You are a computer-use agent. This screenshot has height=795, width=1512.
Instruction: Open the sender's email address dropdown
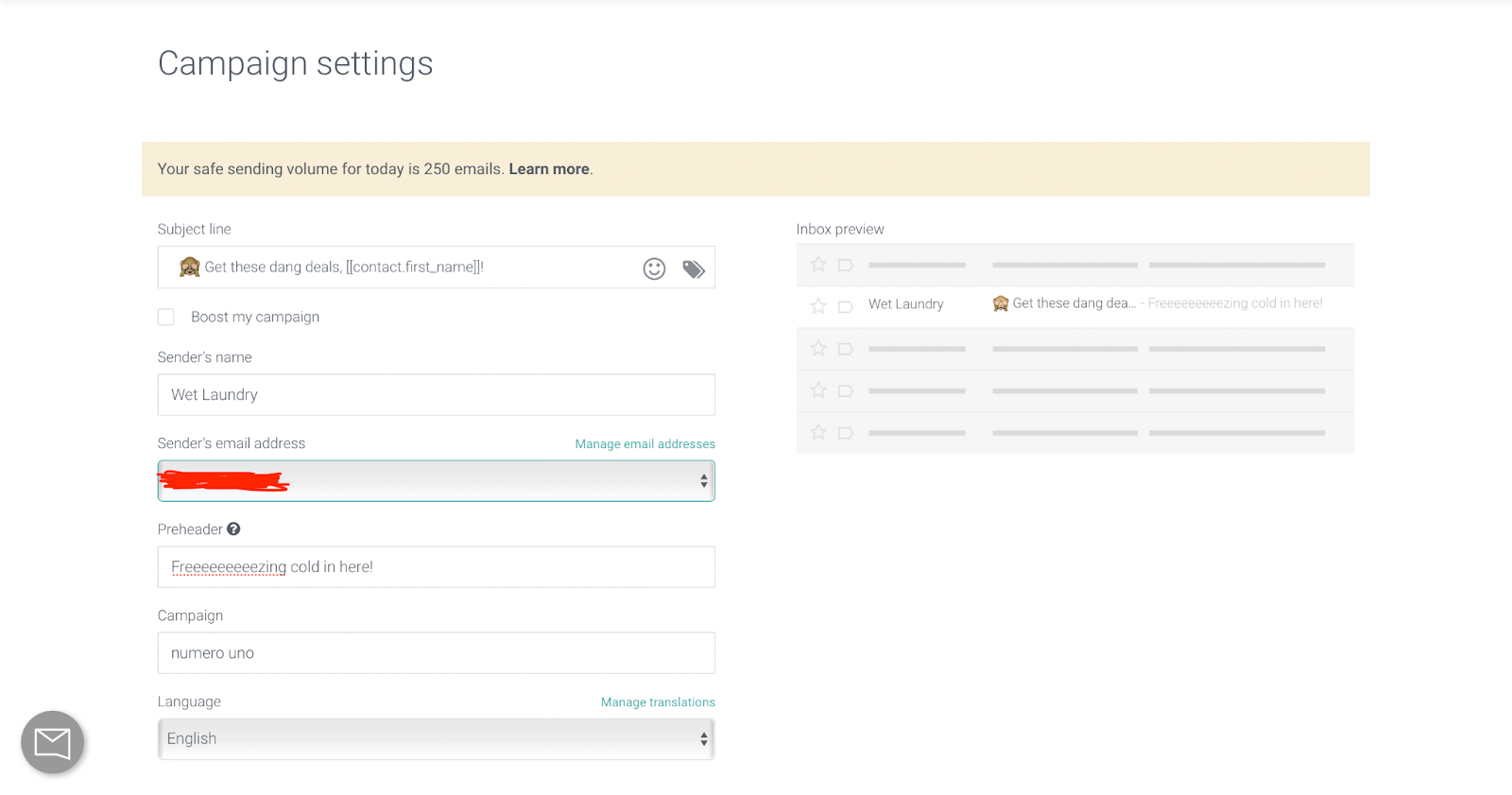tap(436, 481)
